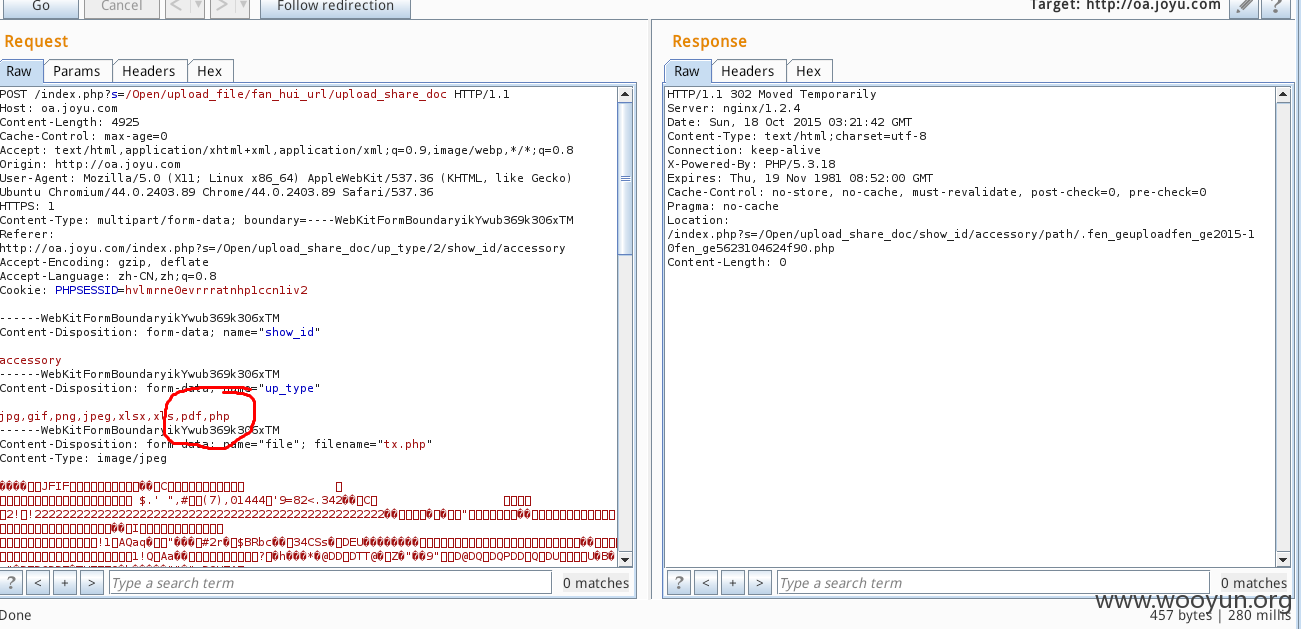Open help with the top-right question mark

click(x=1274, y=6)
